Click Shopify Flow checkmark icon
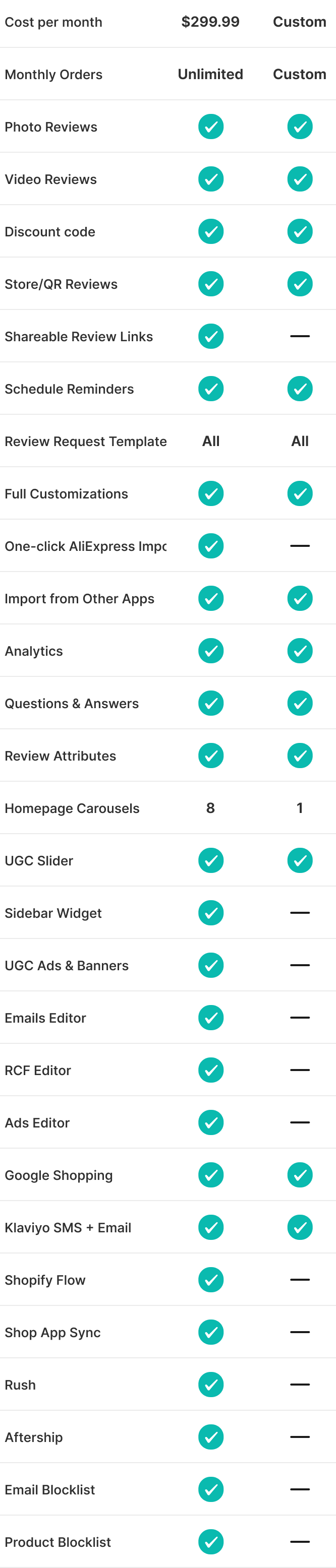 [x=210, y=1280]
